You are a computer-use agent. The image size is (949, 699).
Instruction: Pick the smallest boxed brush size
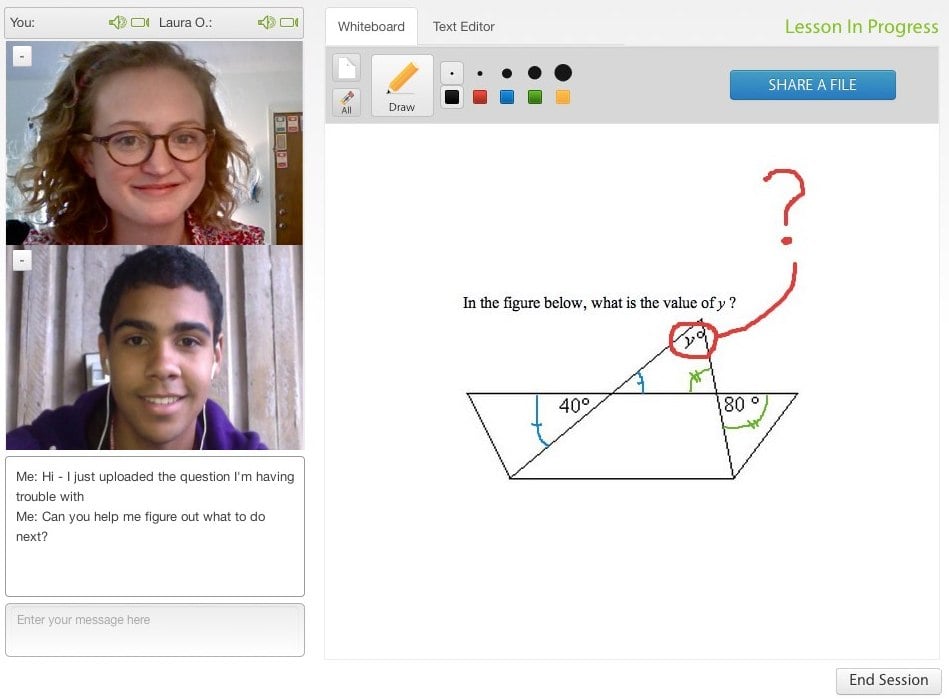452,73
